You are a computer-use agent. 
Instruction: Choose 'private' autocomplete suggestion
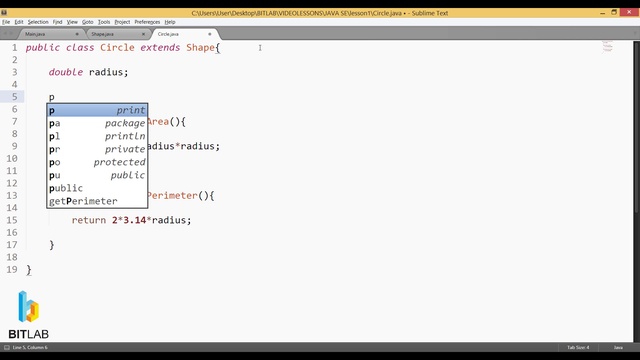97,149
